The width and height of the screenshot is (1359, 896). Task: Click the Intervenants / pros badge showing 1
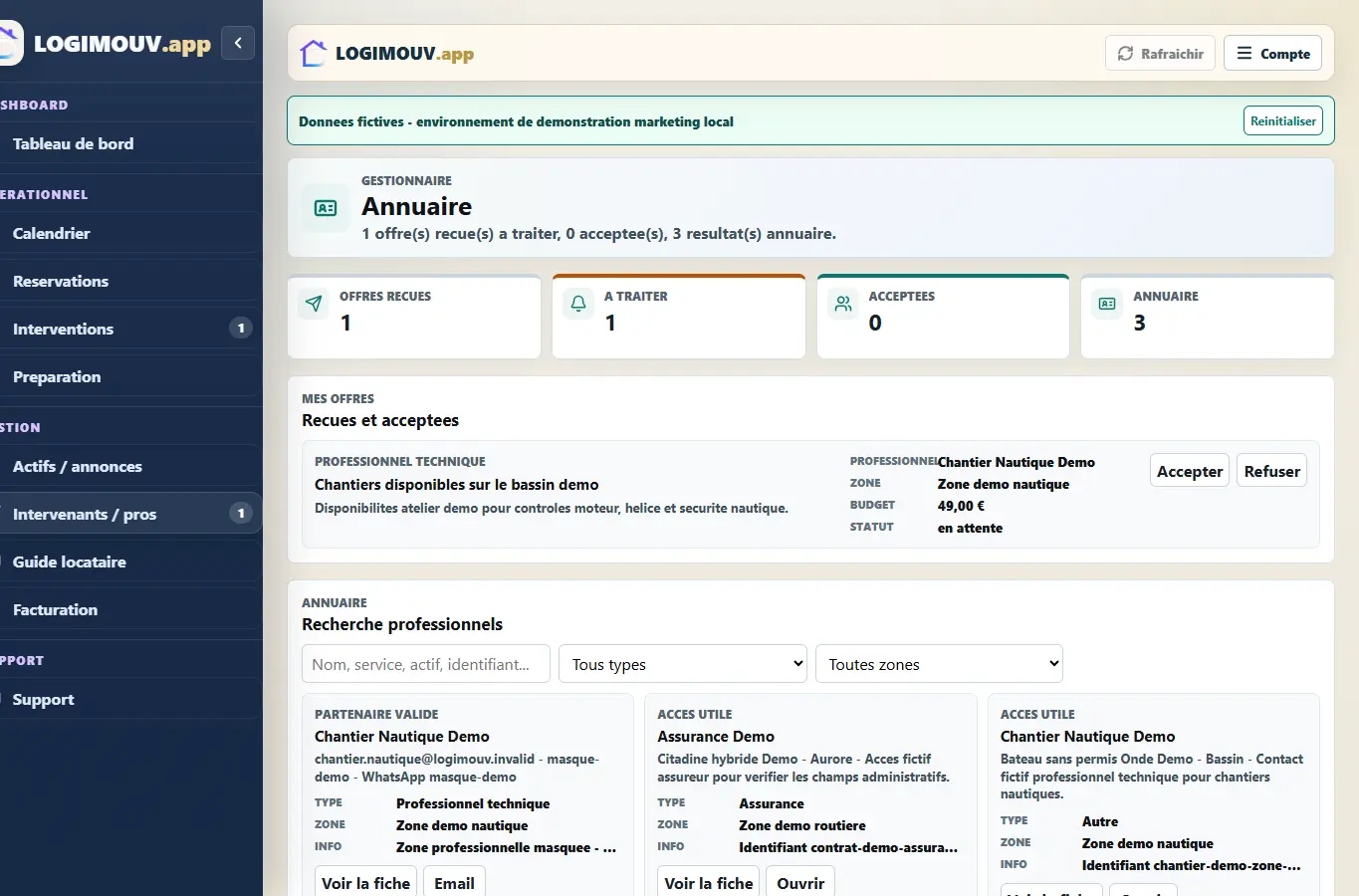coord(241,514)
